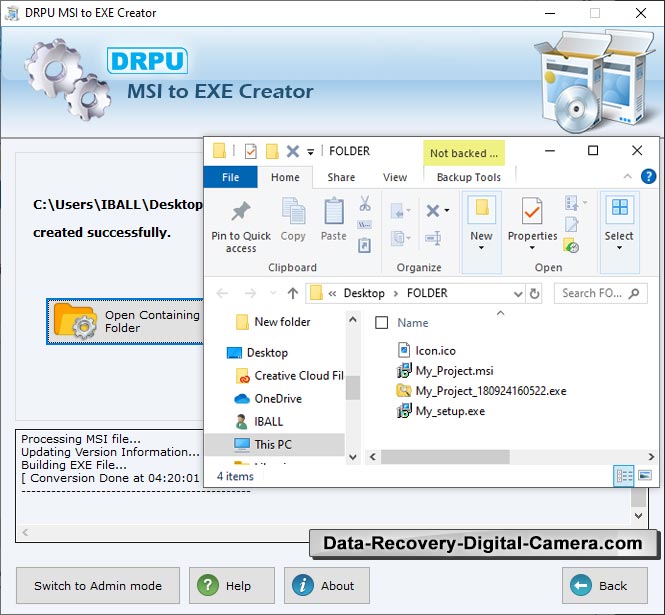Click the Explorer Help question mark icon
Viewport: 665px width, 615px height.
[648, 176]
